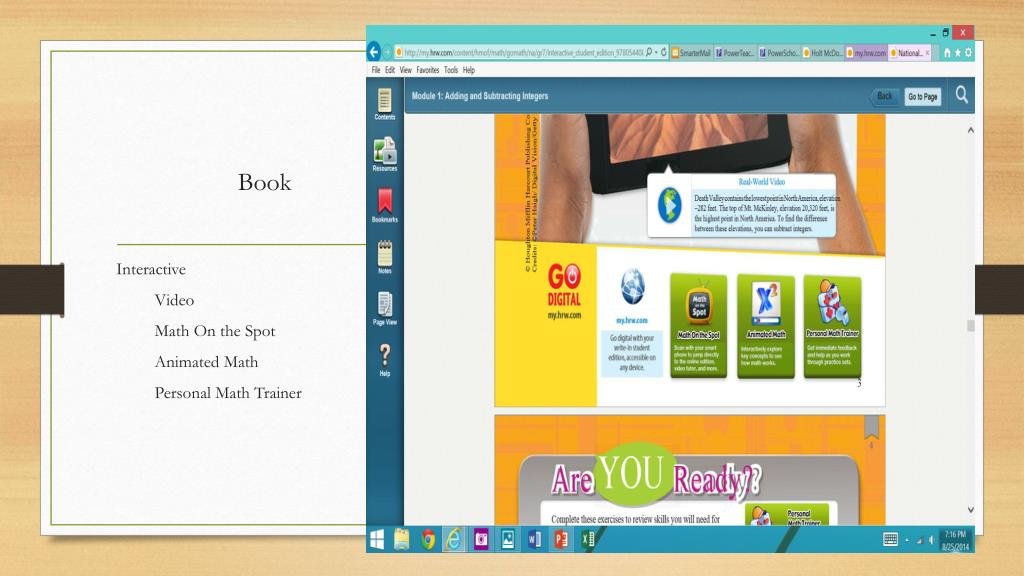Viewport: 1024px width, 576px height.
Task: Open the browser home icon
Action: [947, 53]
